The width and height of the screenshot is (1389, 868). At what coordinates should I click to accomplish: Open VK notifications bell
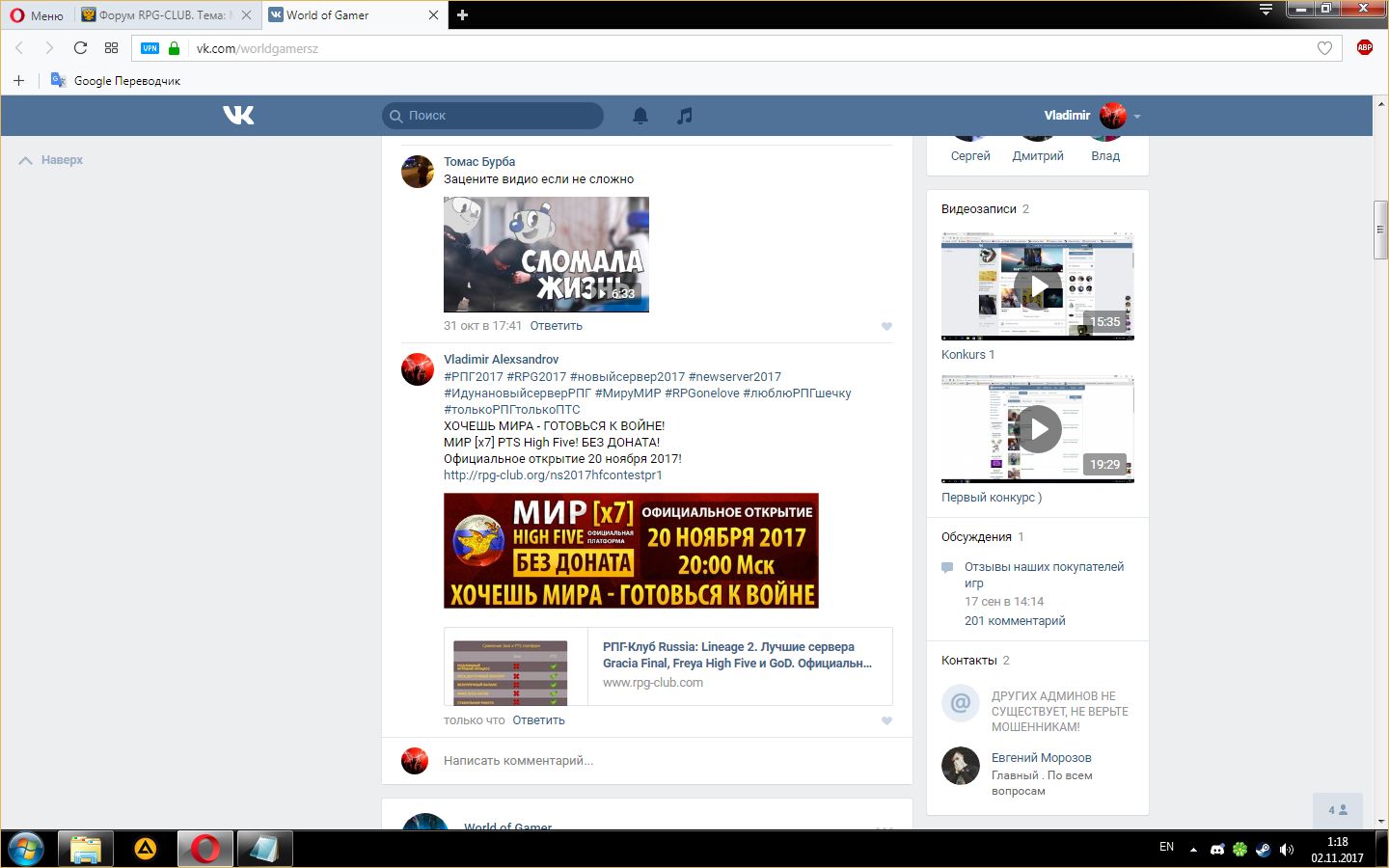[x=640, y=116]
